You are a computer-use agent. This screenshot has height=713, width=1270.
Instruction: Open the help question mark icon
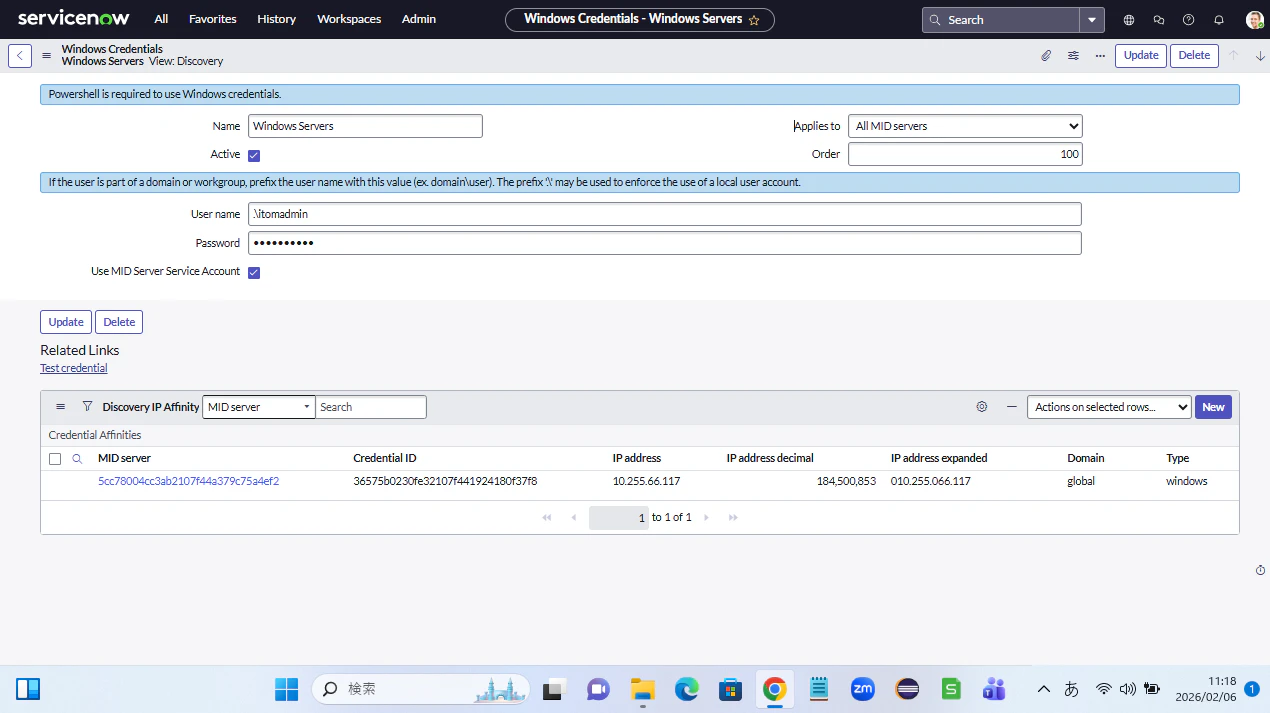tap(1188, 20)
